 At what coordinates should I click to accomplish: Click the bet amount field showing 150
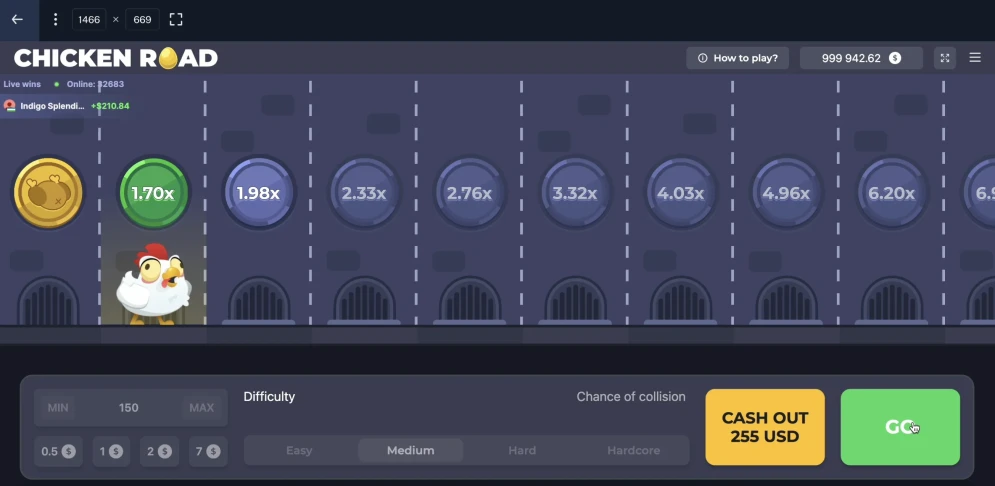pyautogui.click(x=129, y=408)
